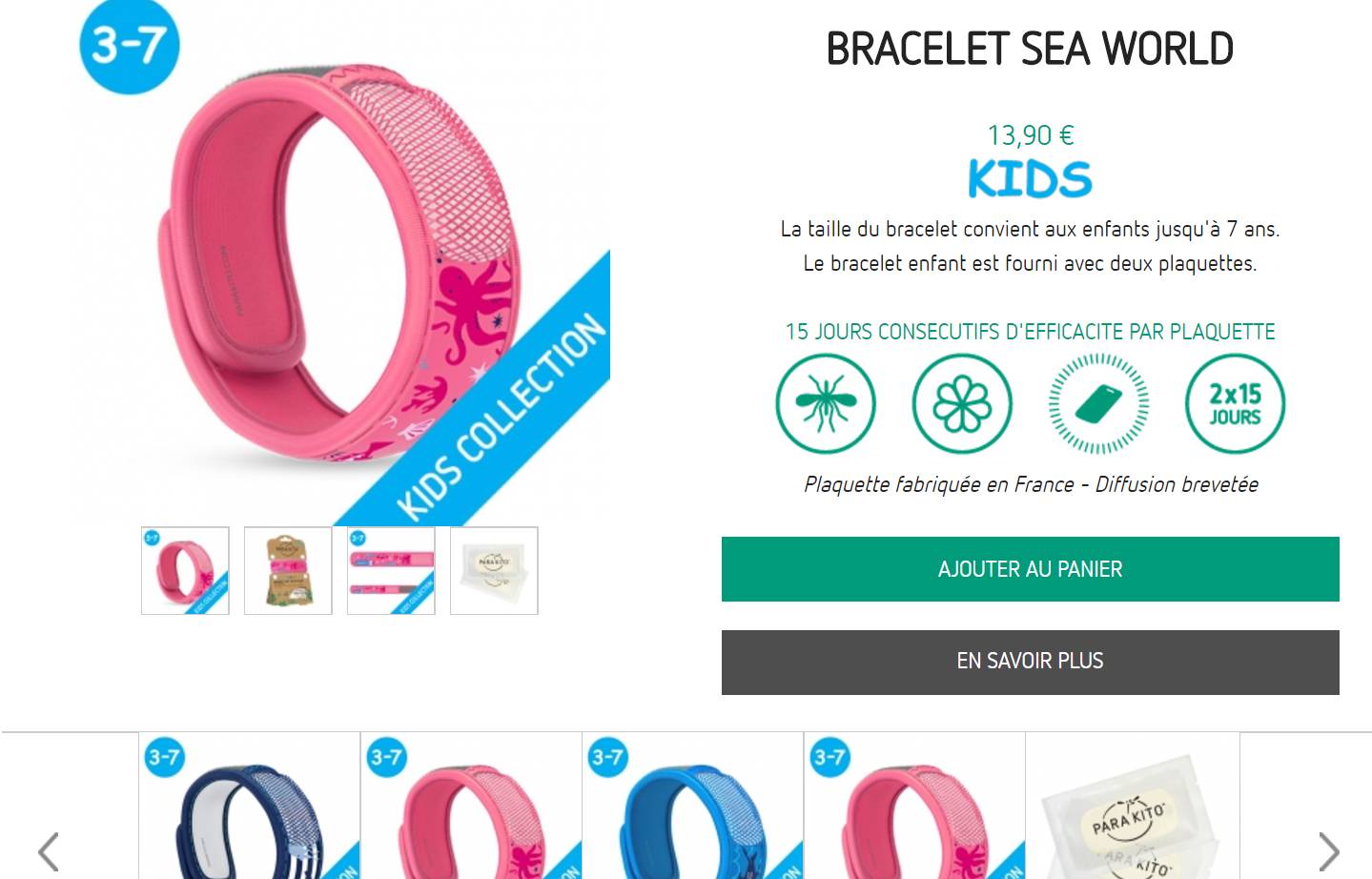Add bracelet with Ajouter au panier

pyautogui.click(x=1030, y=569)
